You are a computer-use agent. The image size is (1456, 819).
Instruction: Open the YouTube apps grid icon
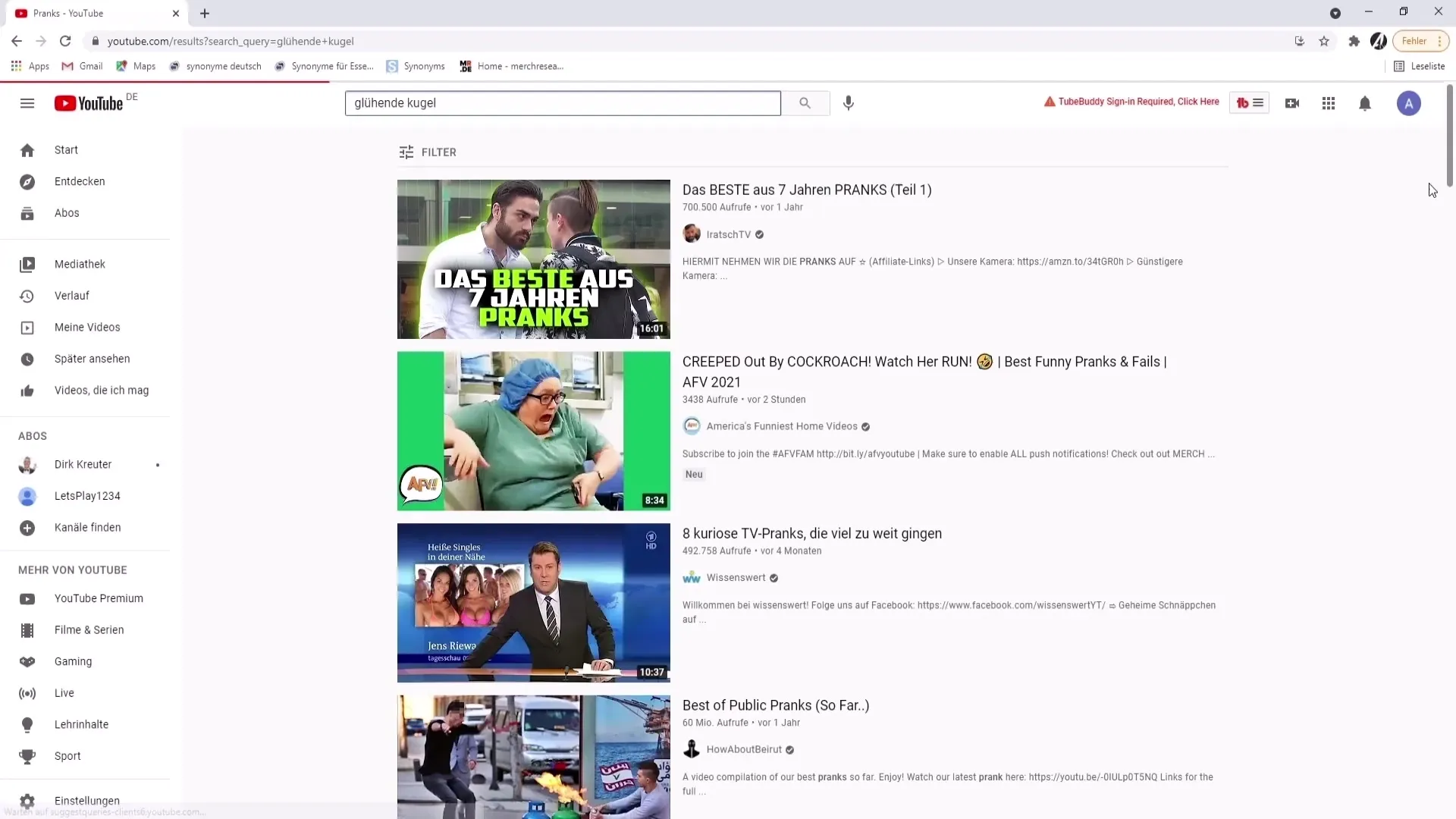tap(1328, 103)
